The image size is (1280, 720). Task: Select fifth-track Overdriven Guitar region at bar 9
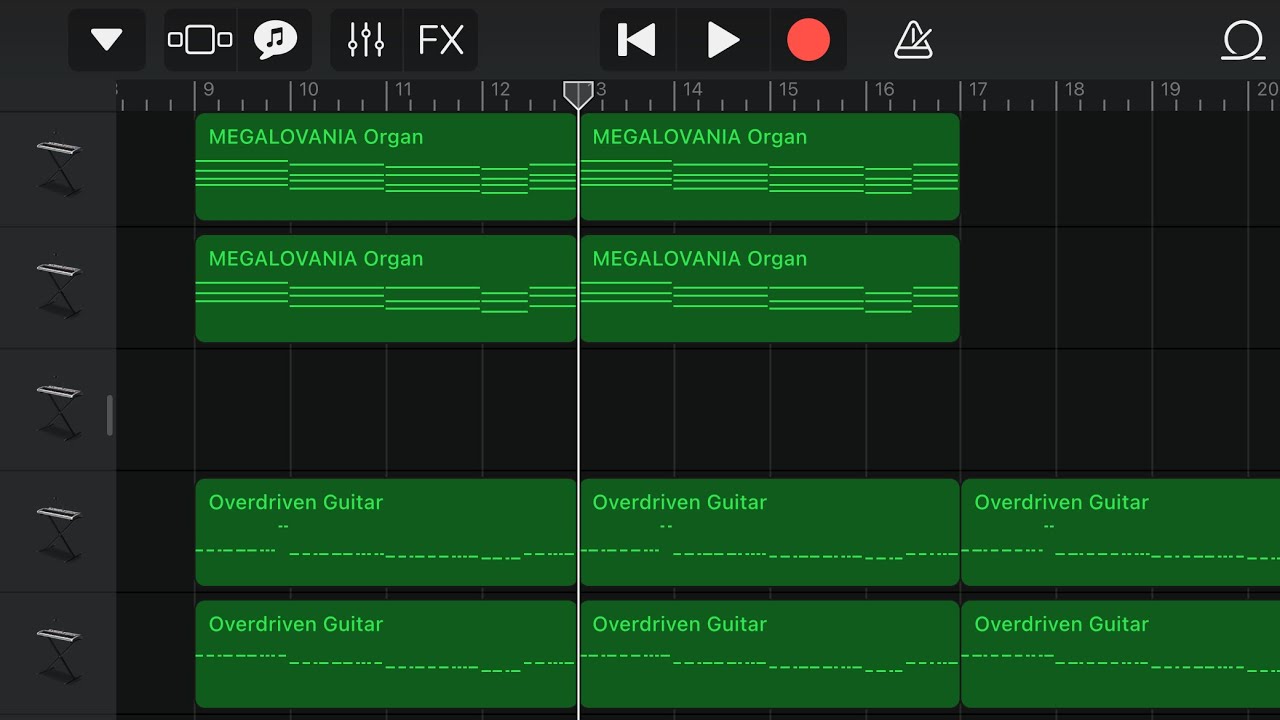pos(386,654)
